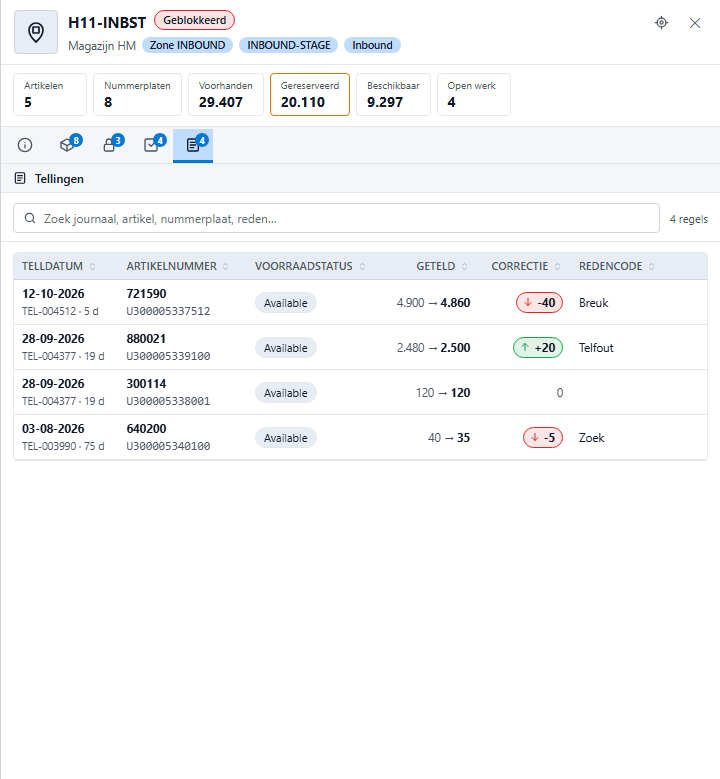The image size is (720, 779).
Task: Click article number 880021
Action: 146,339
